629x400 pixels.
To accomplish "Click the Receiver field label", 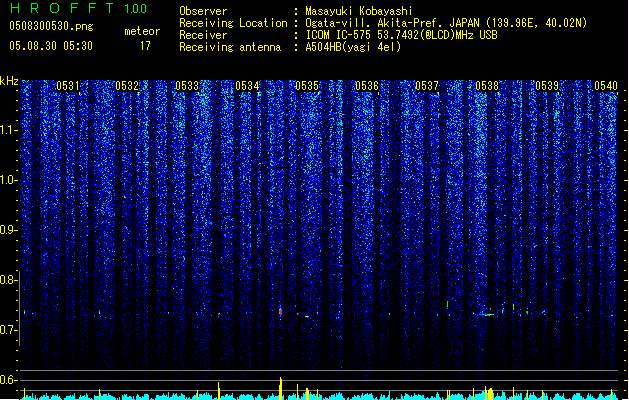I will coord(203,35).
